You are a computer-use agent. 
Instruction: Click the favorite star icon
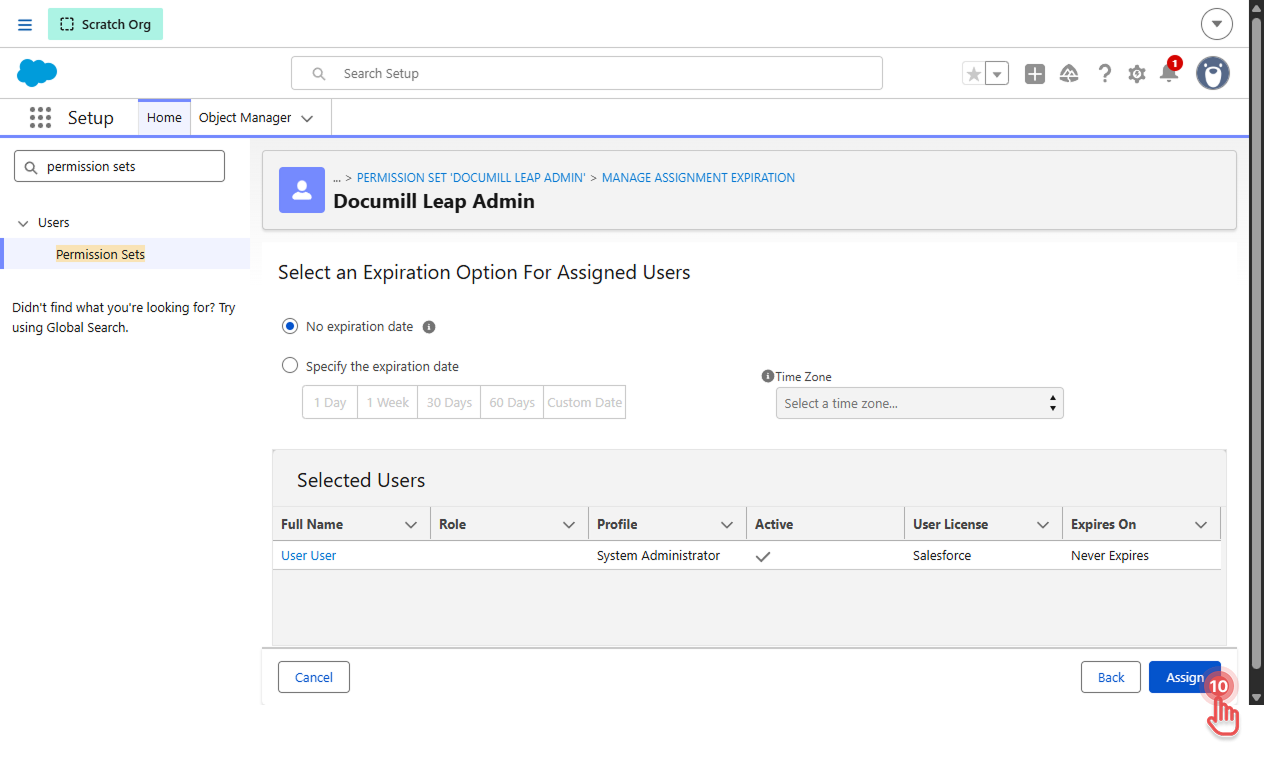973,74
